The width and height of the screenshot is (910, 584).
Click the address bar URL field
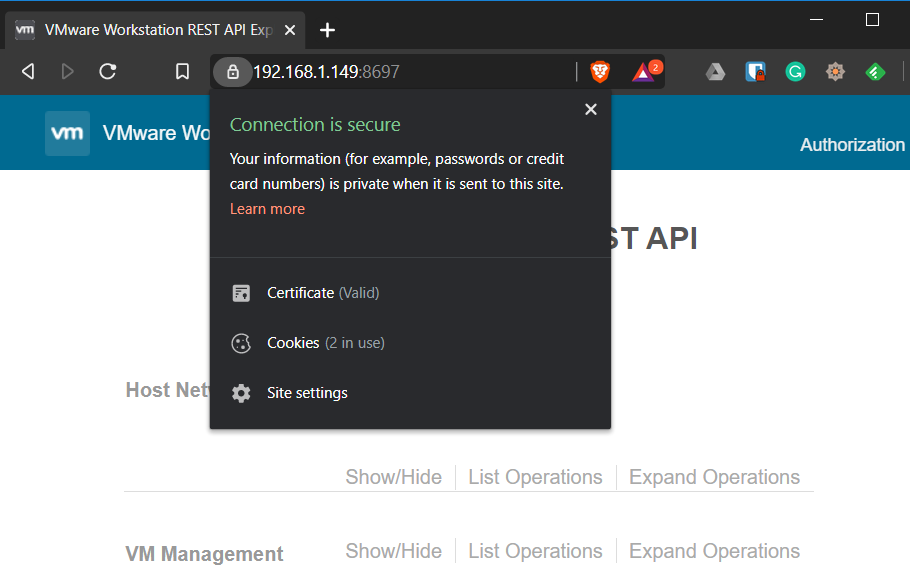coord(400,71)
